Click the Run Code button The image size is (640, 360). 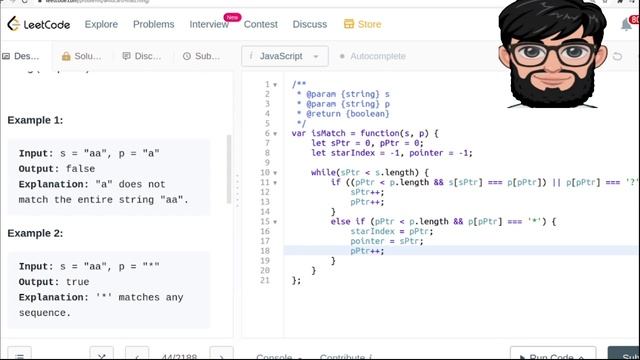pos(553,354)
